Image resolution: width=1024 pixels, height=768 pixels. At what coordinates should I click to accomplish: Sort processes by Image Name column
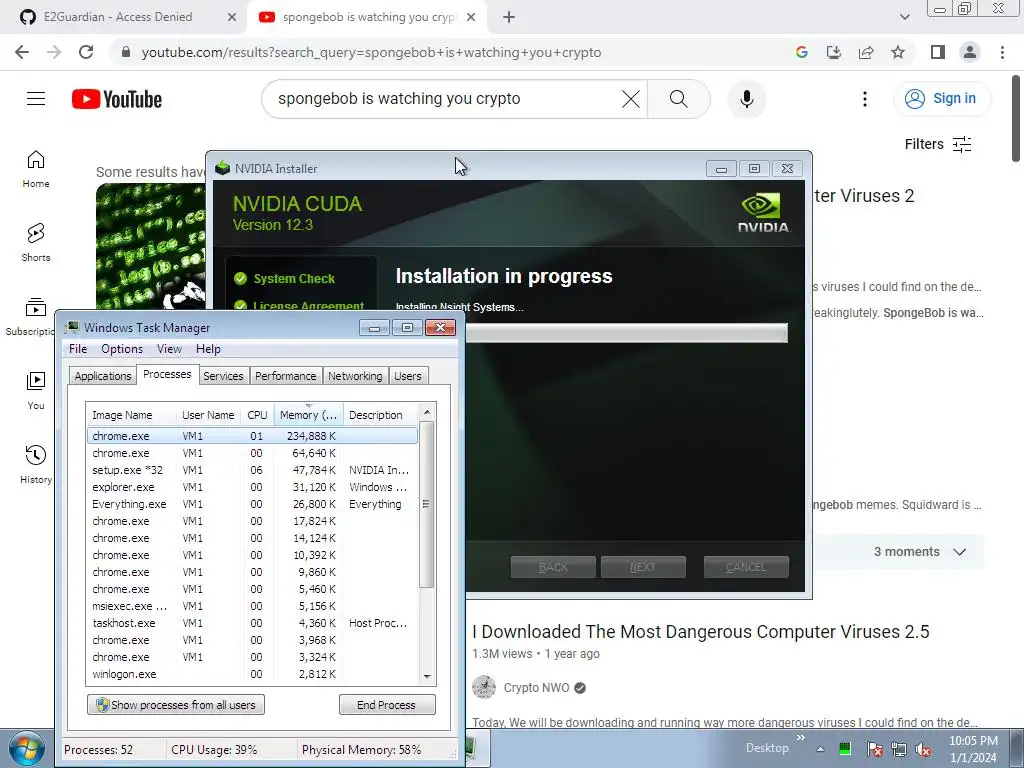coord(131,415)
